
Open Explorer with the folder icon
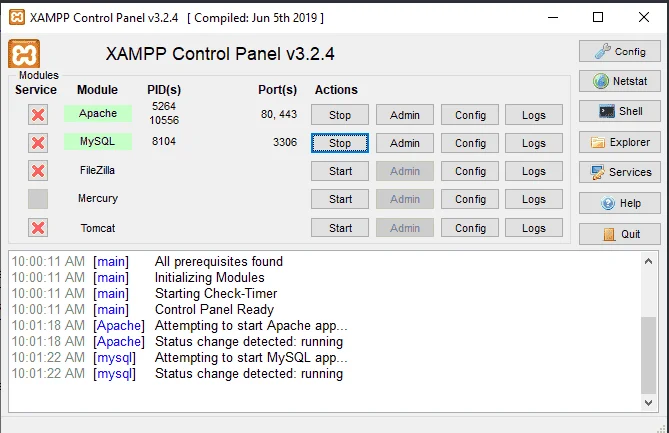click(x=620, y=142)
